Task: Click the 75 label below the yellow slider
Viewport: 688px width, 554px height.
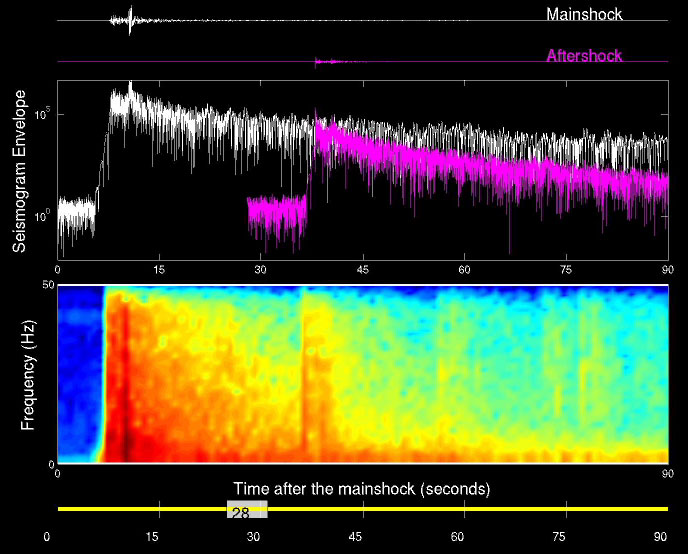Action: coord(559,537)
